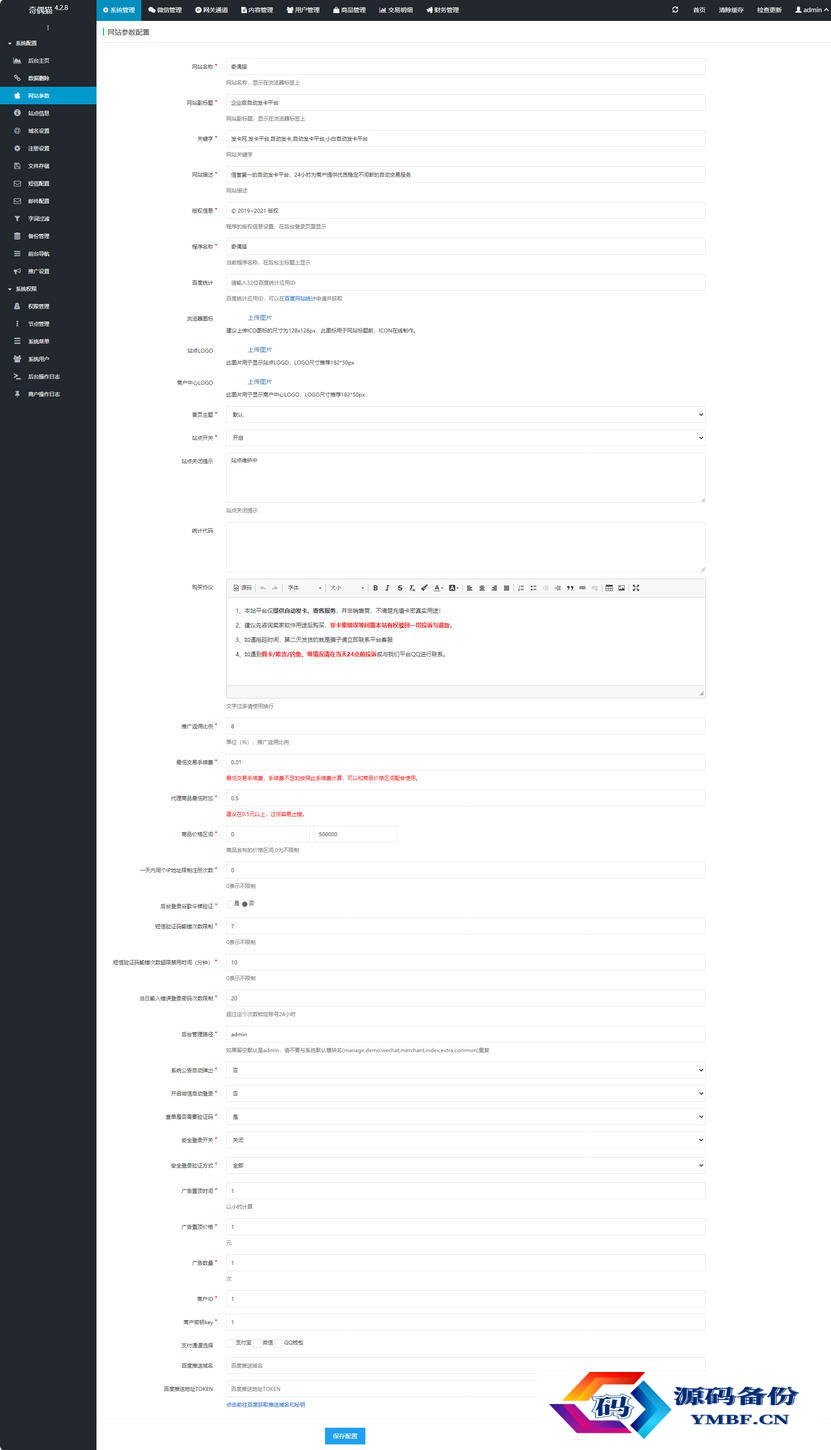Viewport: 831px width, 1450px height.
Task: Click 清除缓存 in the top bar
Action: pyautogui.click(x=731, y=9)
